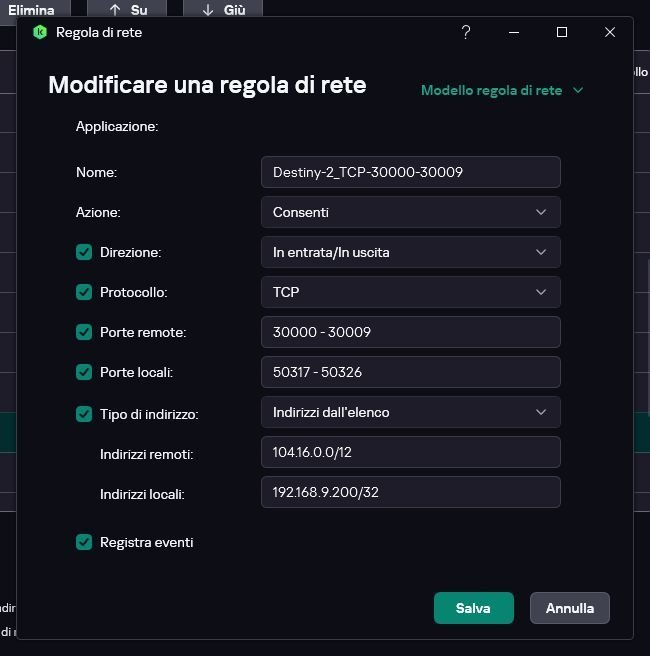
Task: Expand the Direzione dropdown
Action: 410,252
